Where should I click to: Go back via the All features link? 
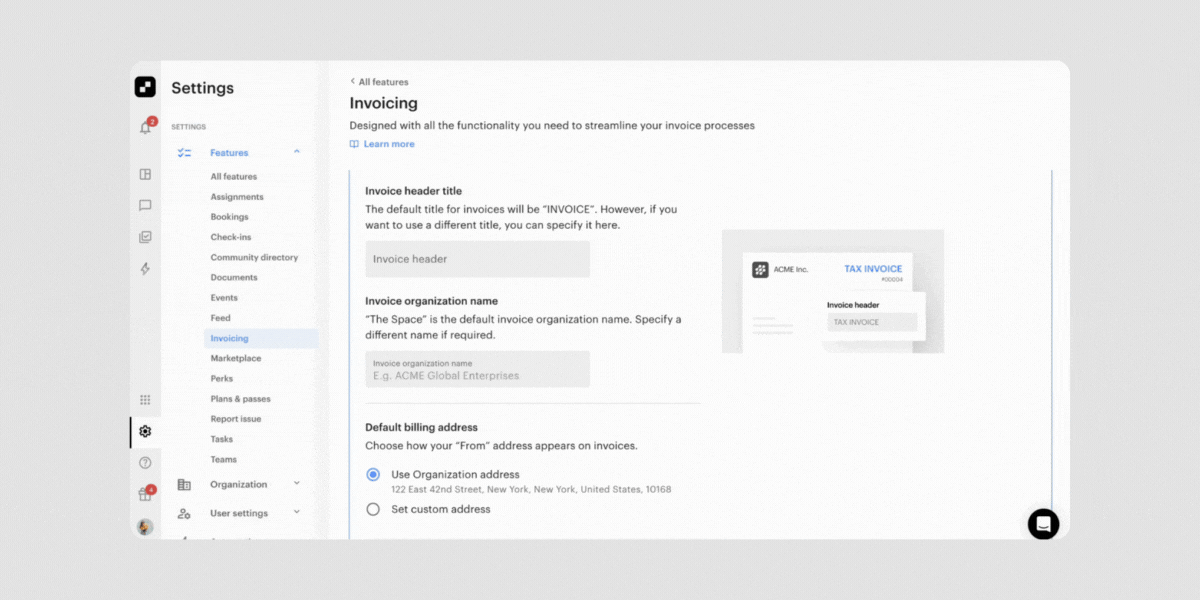point(379,81)
